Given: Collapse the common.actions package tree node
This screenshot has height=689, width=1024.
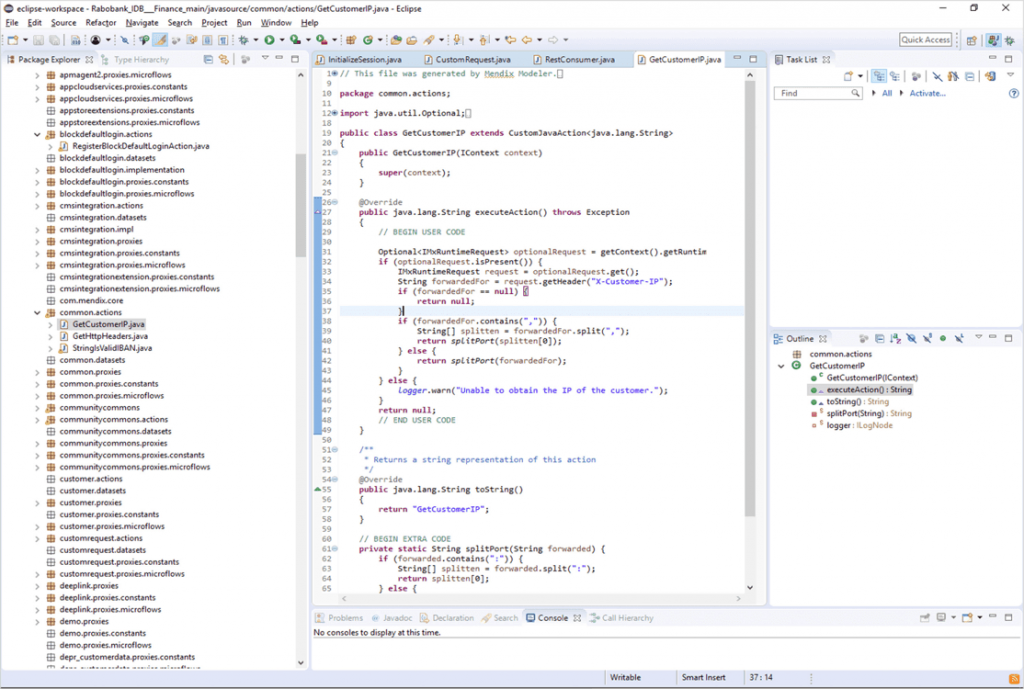Looking at the screenshot, I should click(x=38, y=313).
